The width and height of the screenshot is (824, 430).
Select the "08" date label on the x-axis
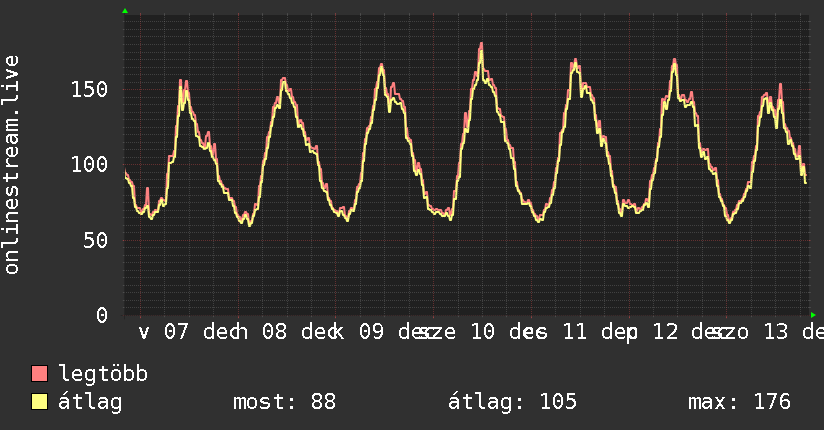(x=274, y=331)
